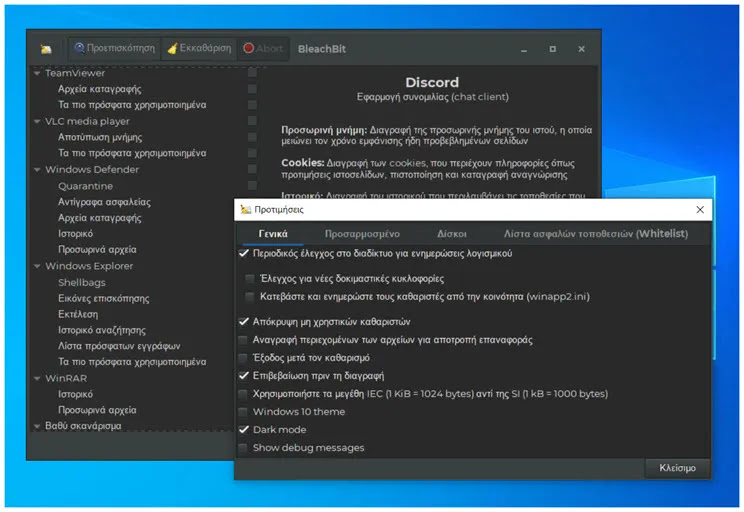Tick the VLC media player group checkbox
Image resolution: width=744 pixels, height=512 pixels.
coord(252,121)
